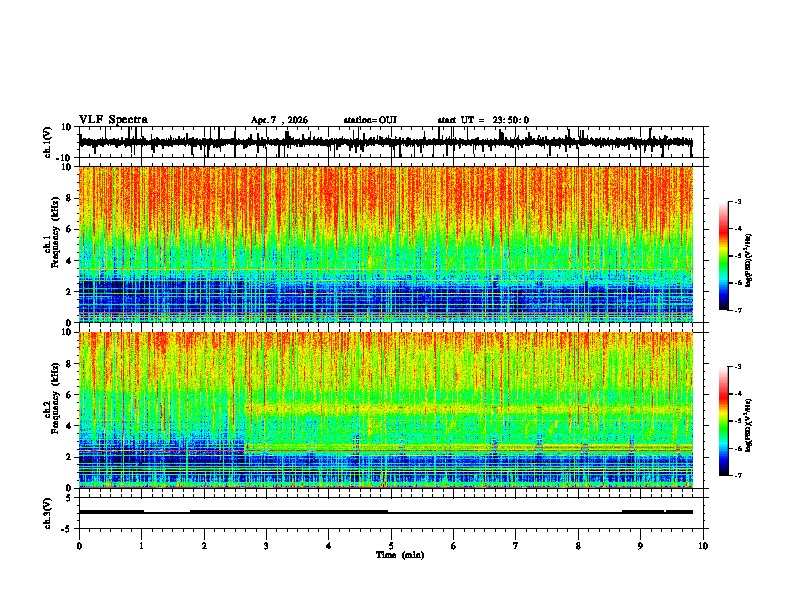Click the "2" tick on ch.2 frequency axis
This screenshot has width=792, height=612.
coord(70,457)
